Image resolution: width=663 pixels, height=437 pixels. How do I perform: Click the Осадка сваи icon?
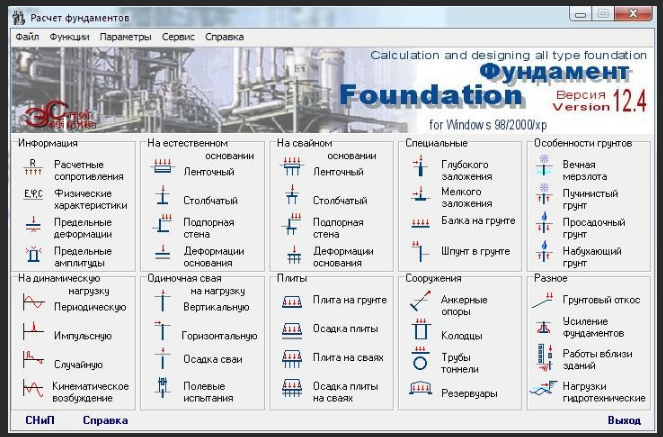(162, 359)
